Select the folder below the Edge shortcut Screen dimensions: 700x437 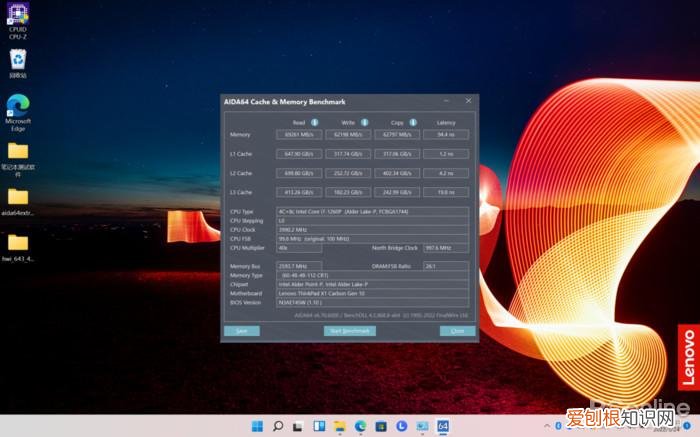coord(18,159)
